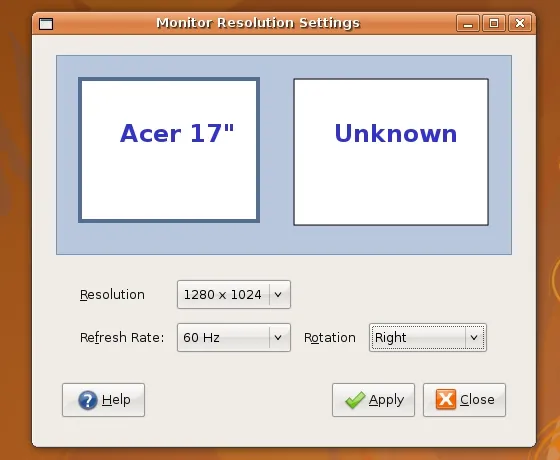Apply the monitor settings
The height and width of the screenshot is (460, 560).
373,400
